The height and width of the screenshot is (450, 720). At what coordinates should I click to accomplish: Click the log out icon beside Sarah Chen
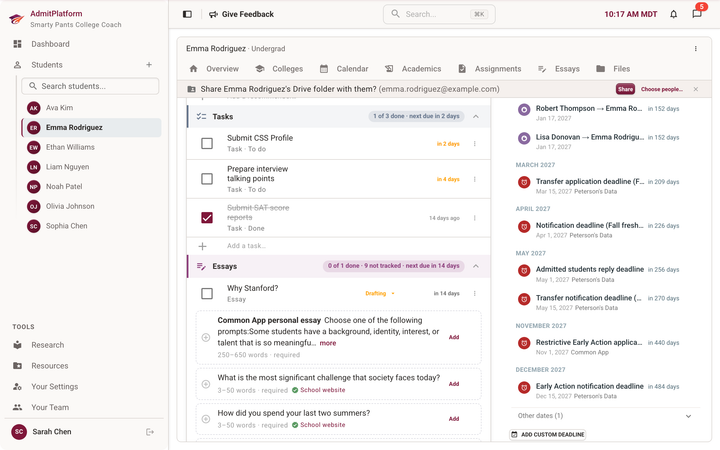(x=150, y=432)
